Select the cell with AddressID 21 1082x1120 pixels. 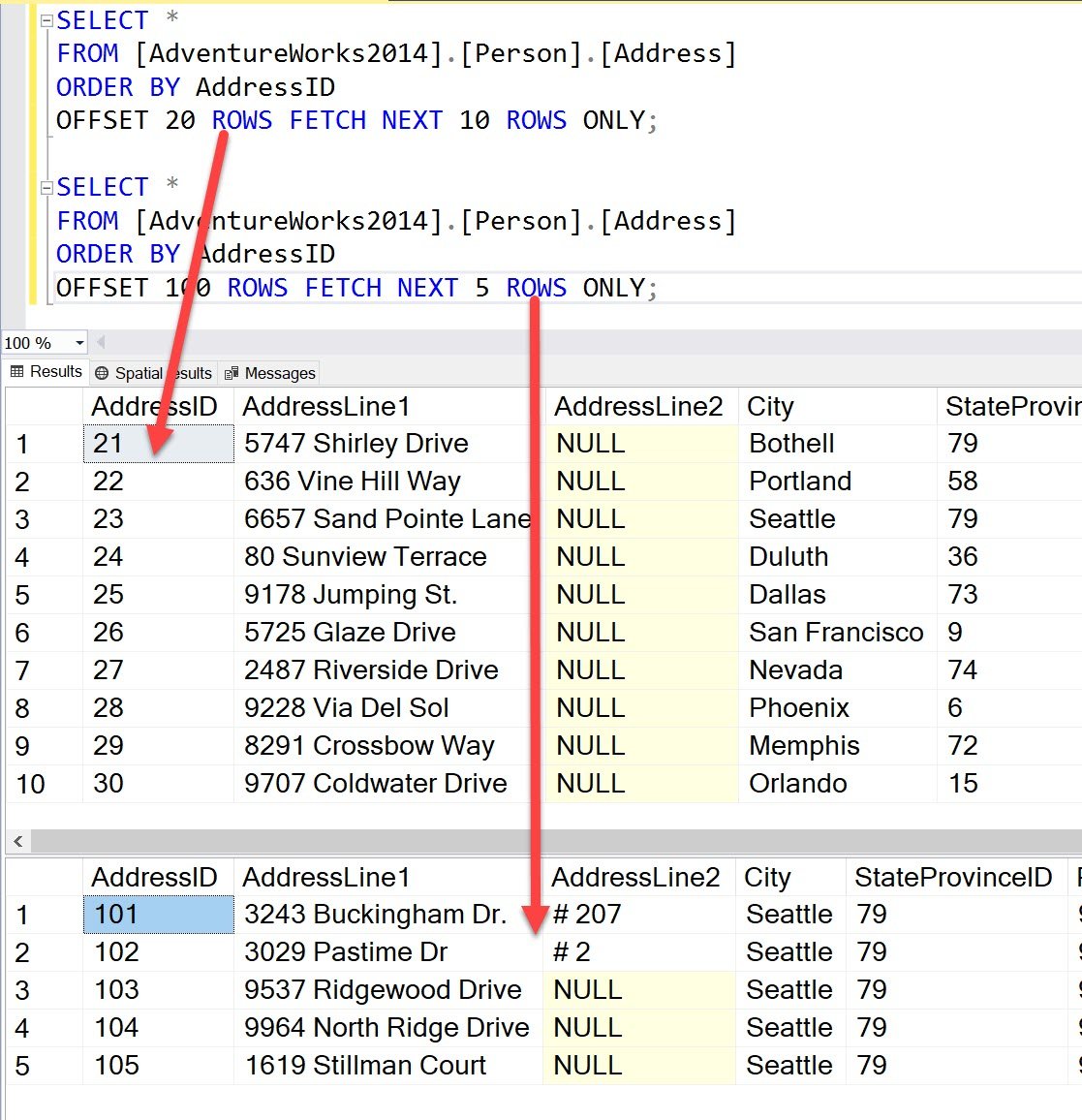point(159,444)
